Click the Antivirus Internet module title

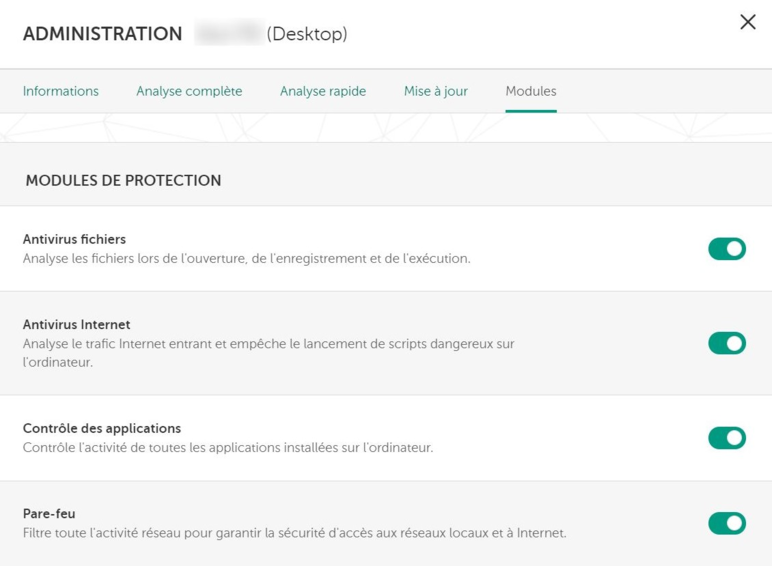click(x=76, y=325)
